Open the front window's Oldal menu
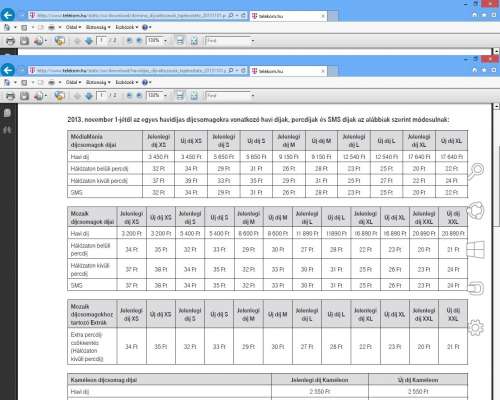The width and height of the screenshot is (500, 400). click(73, 82)
